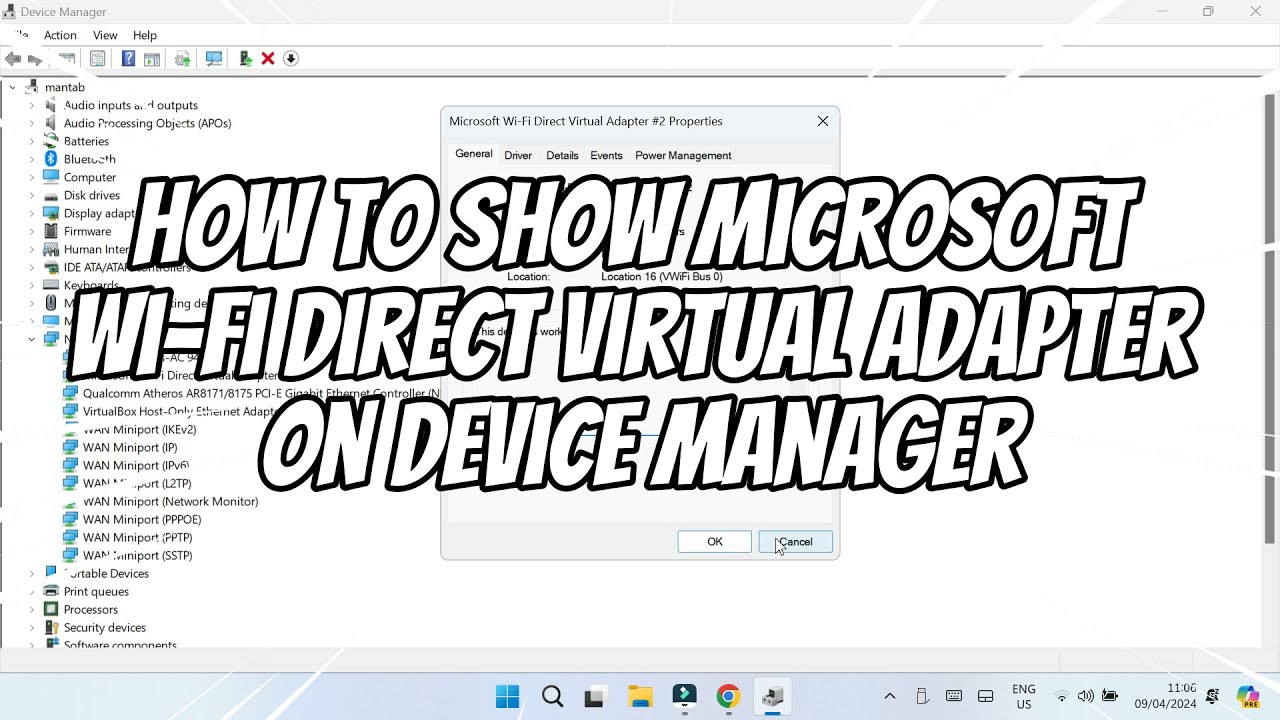Click OK in the Properties dialog
Viewport: 1280px width, 720px height.
pos(715,541)
